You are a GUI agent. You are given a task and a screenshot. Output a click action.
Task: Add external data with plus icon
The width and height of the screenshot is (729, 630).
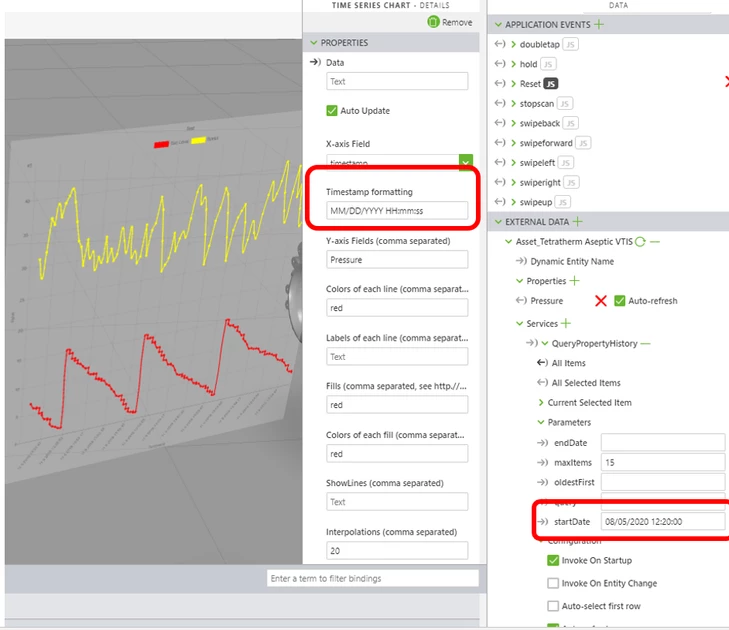(577, 221)
